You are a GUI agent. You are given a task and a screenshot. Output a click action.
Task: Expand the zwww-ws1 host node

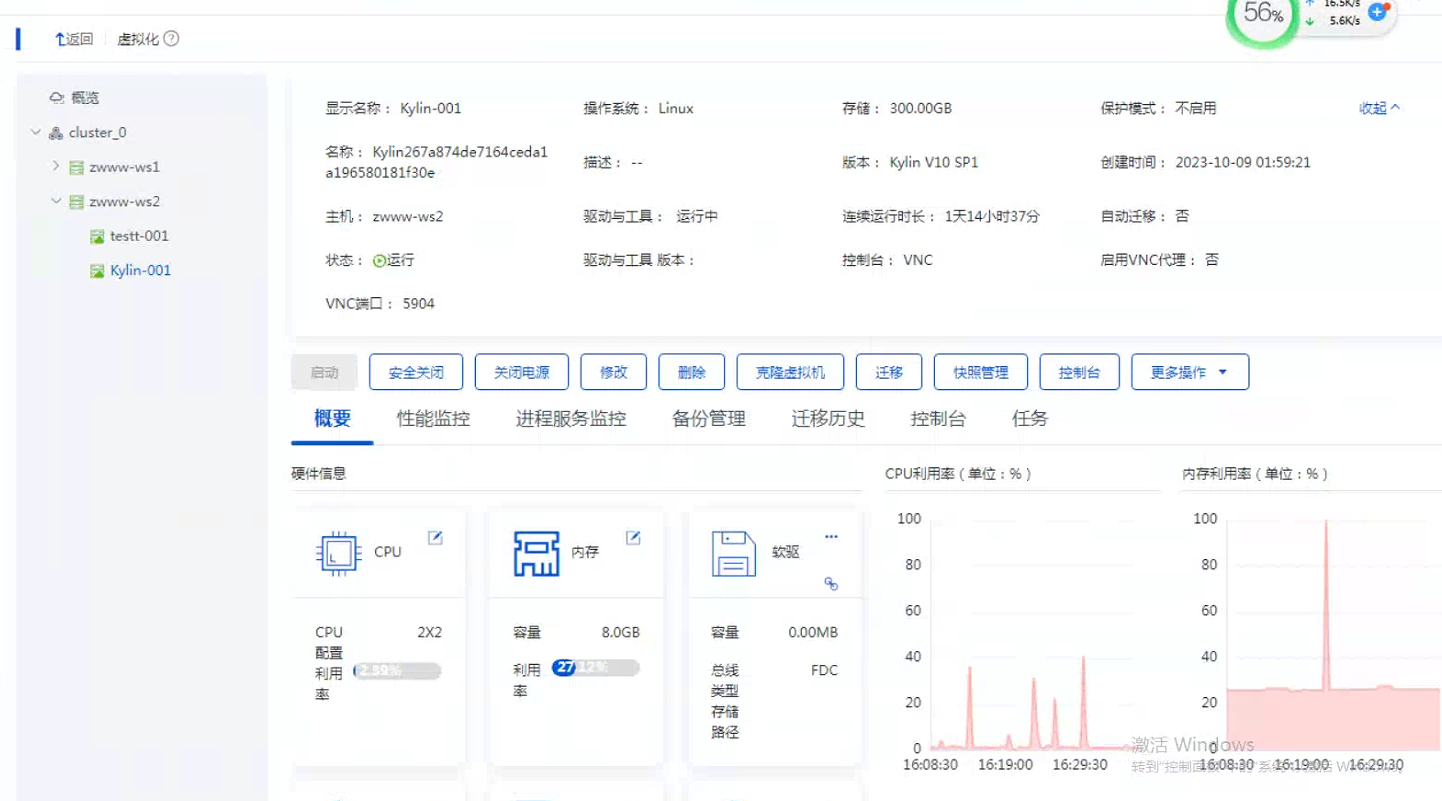point(56,167)
